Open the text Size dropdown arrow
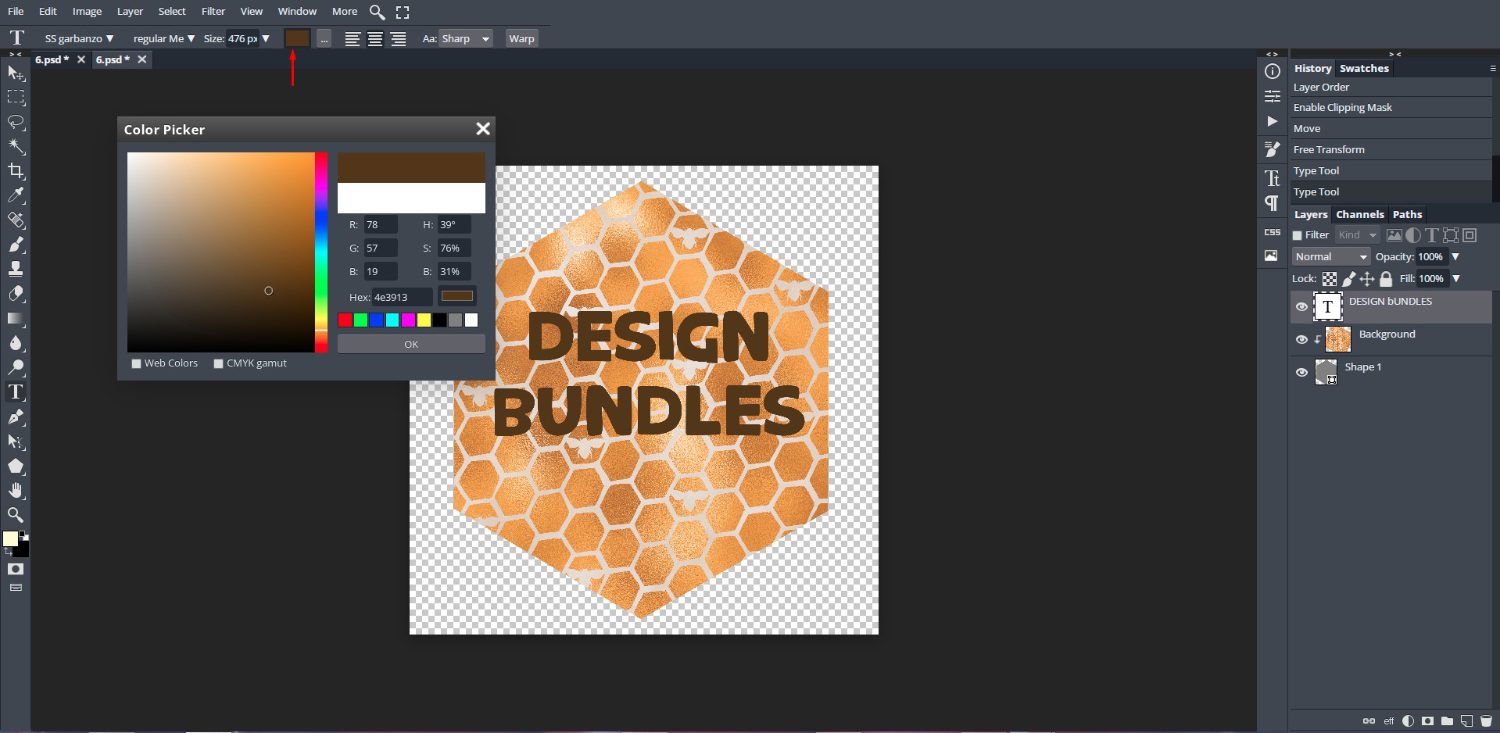The width and height of the screenshot is (1500, 733). tap(266, 39)
